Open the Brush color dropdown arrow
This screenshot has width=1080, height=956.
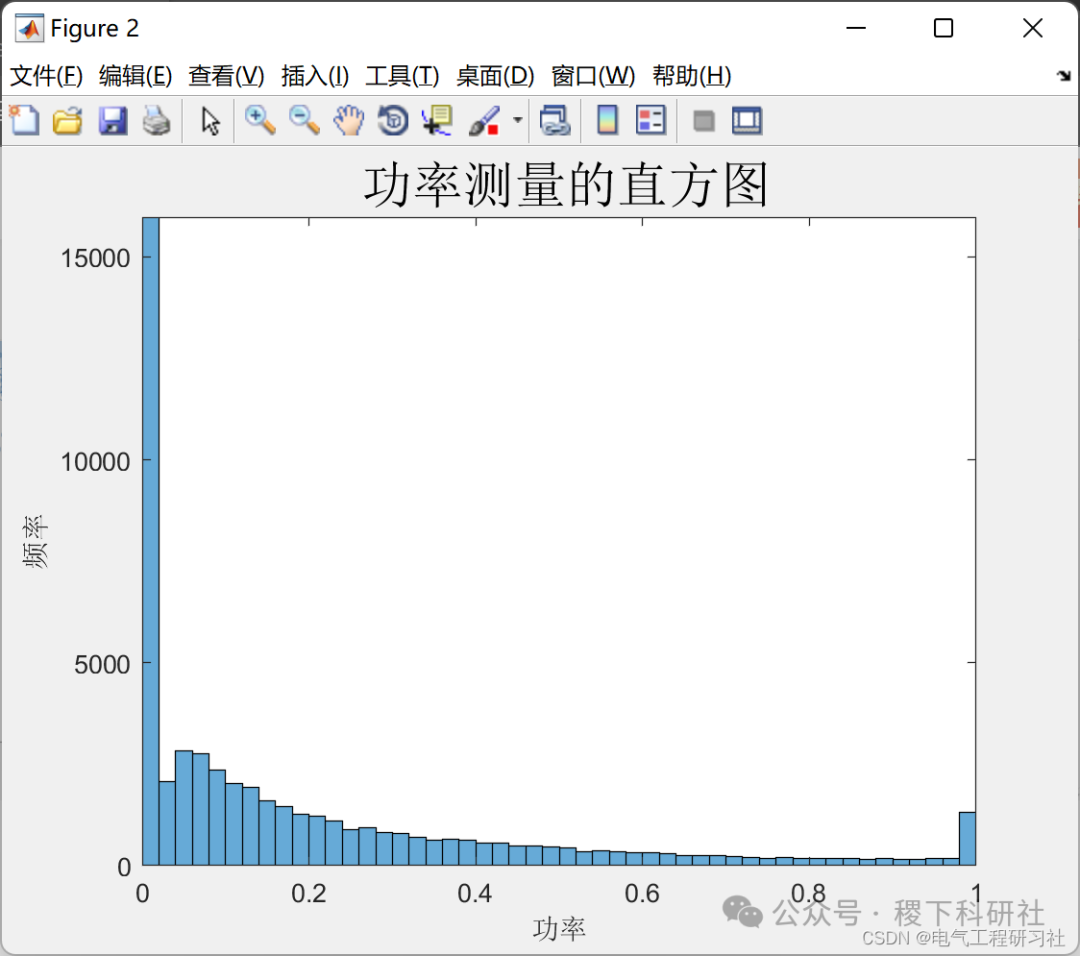click(517, 121)
